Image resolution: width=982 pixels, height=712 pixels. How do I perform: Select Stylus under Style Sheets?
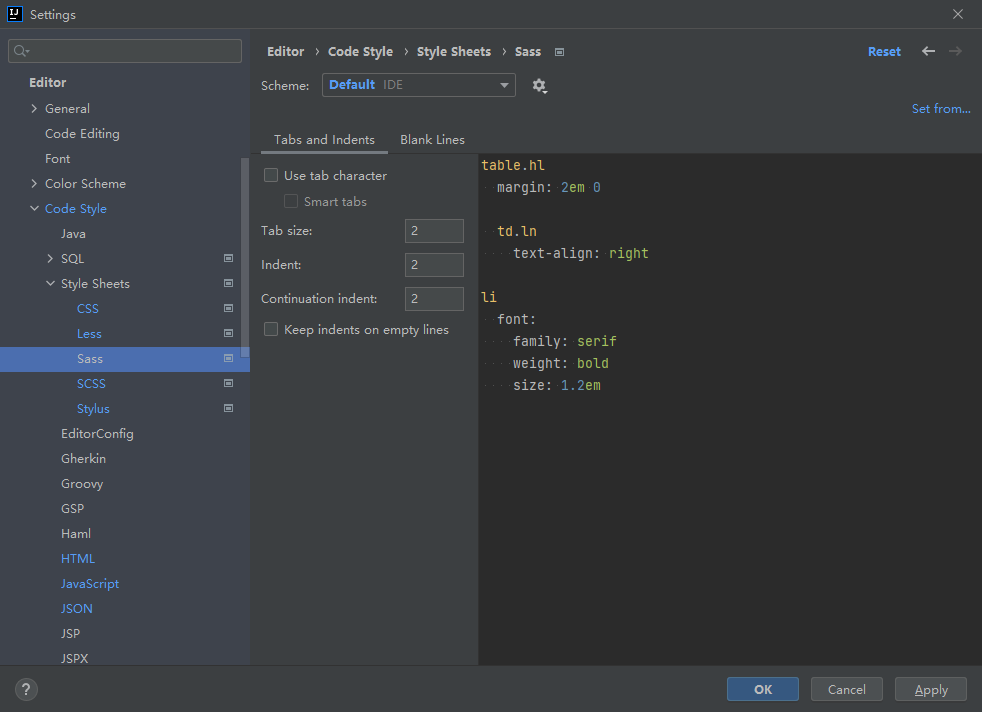tap(93, 409)
